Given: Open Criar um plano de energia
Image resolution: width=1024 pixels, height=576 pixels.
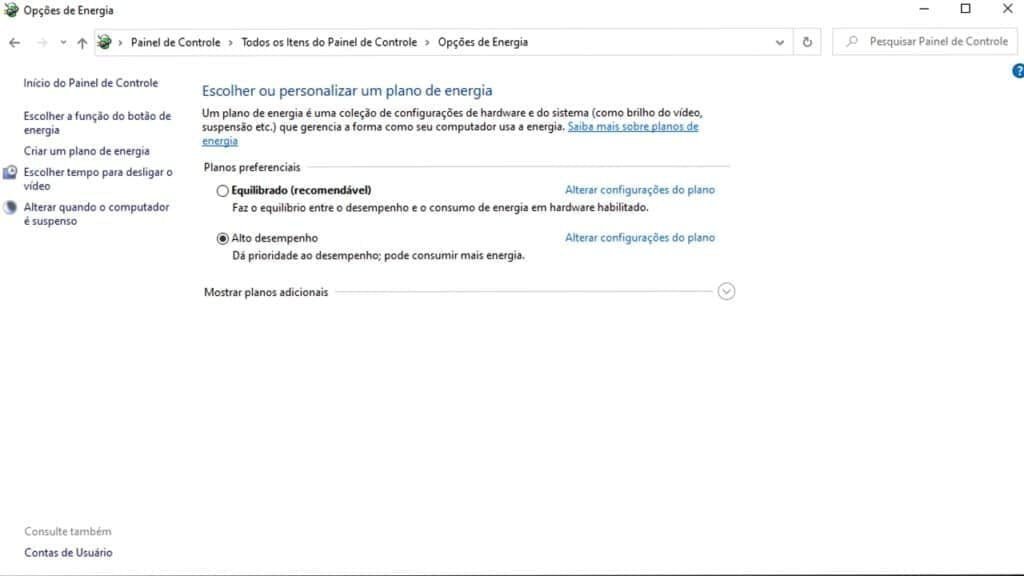Looking at the screenshot, I should point(87,151).
